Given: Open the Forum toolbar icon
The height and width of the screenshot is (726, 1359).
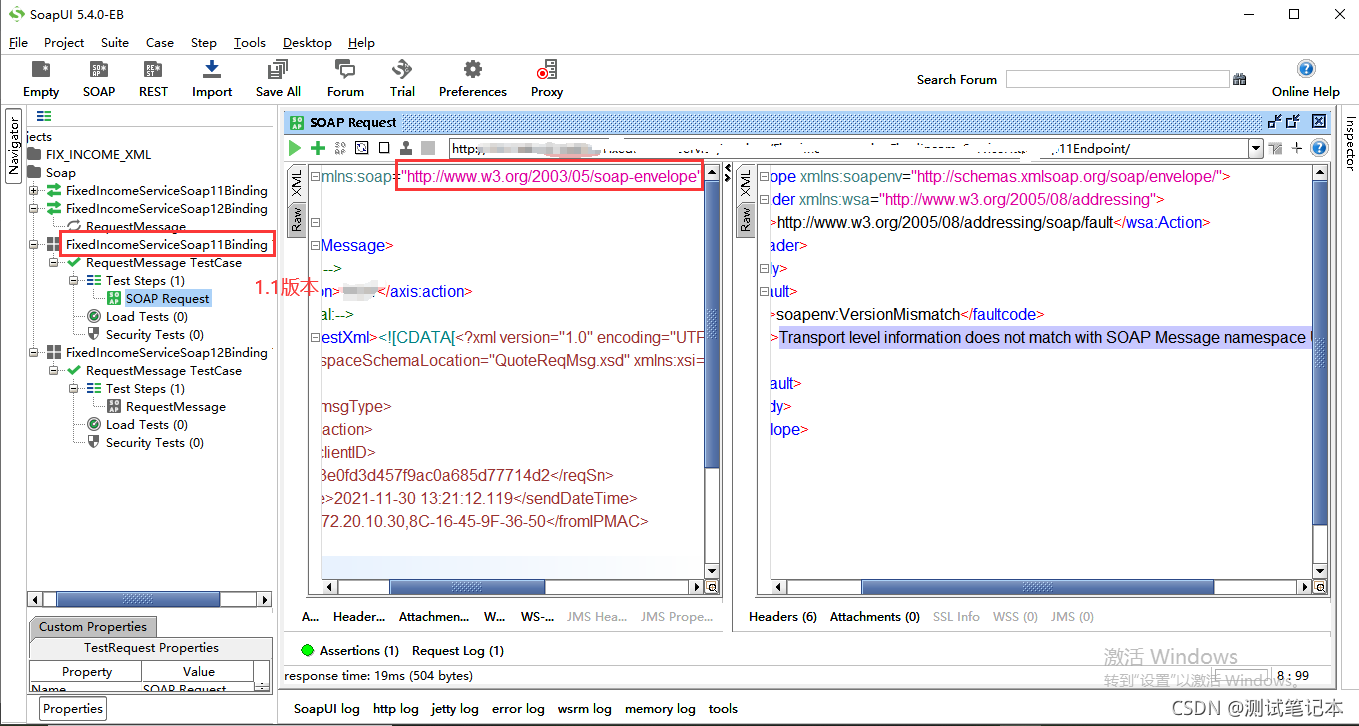Looking at the screenshot, I should [345, 69].
